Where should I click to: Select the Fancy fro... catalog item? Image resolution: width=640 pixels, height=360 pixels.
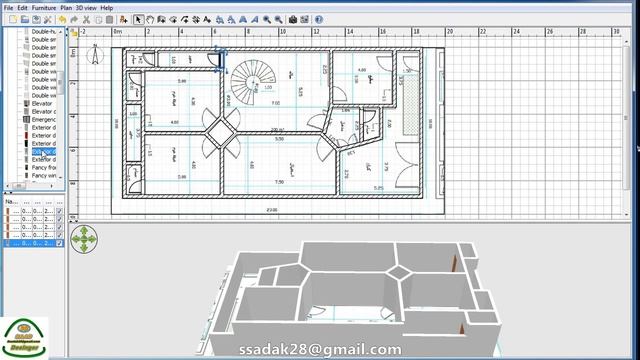click(x=44, y=167)
